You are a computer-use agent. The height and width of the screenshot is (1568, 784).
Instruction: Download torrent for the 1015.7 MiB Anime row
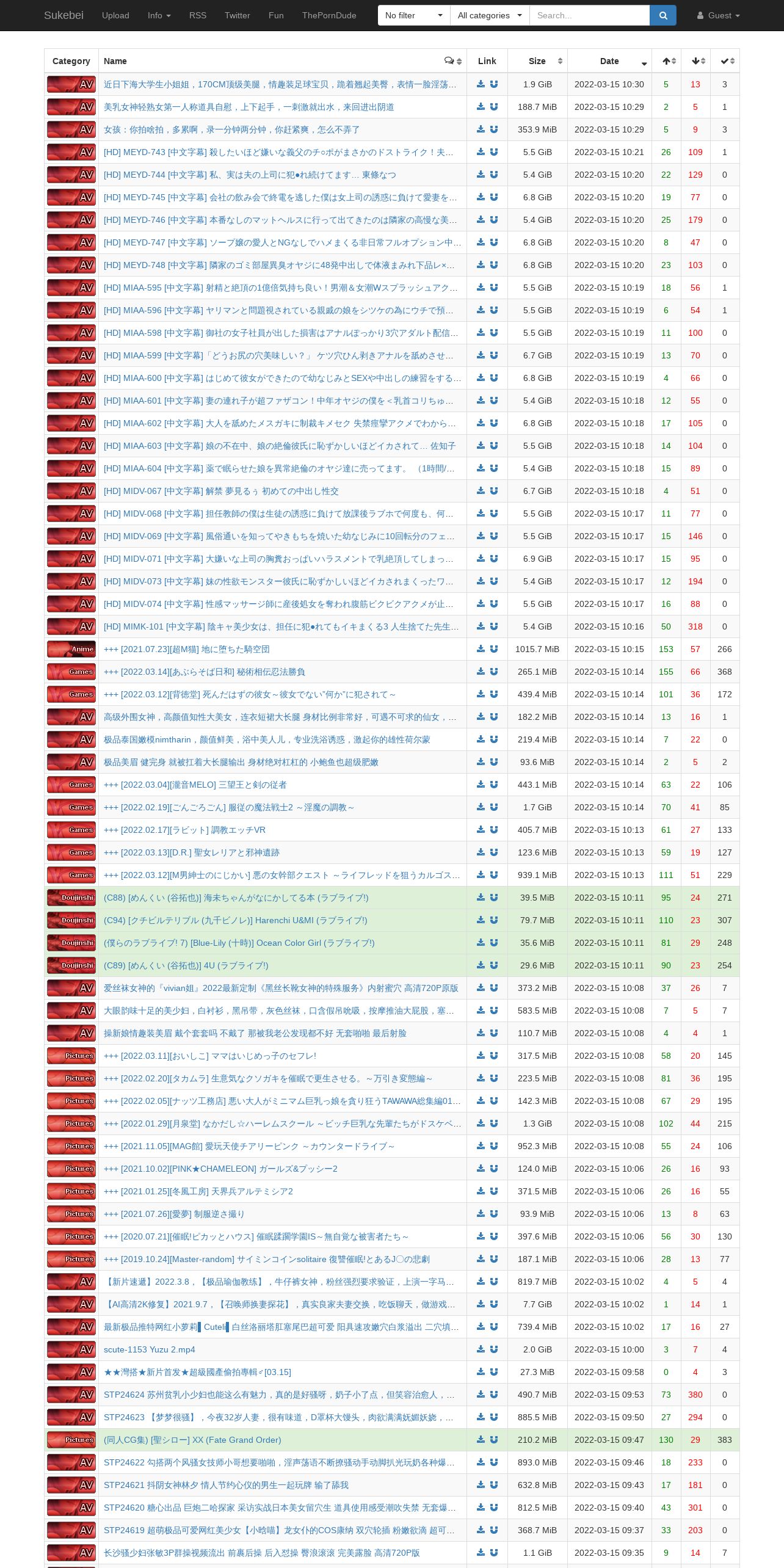[481, 649]
